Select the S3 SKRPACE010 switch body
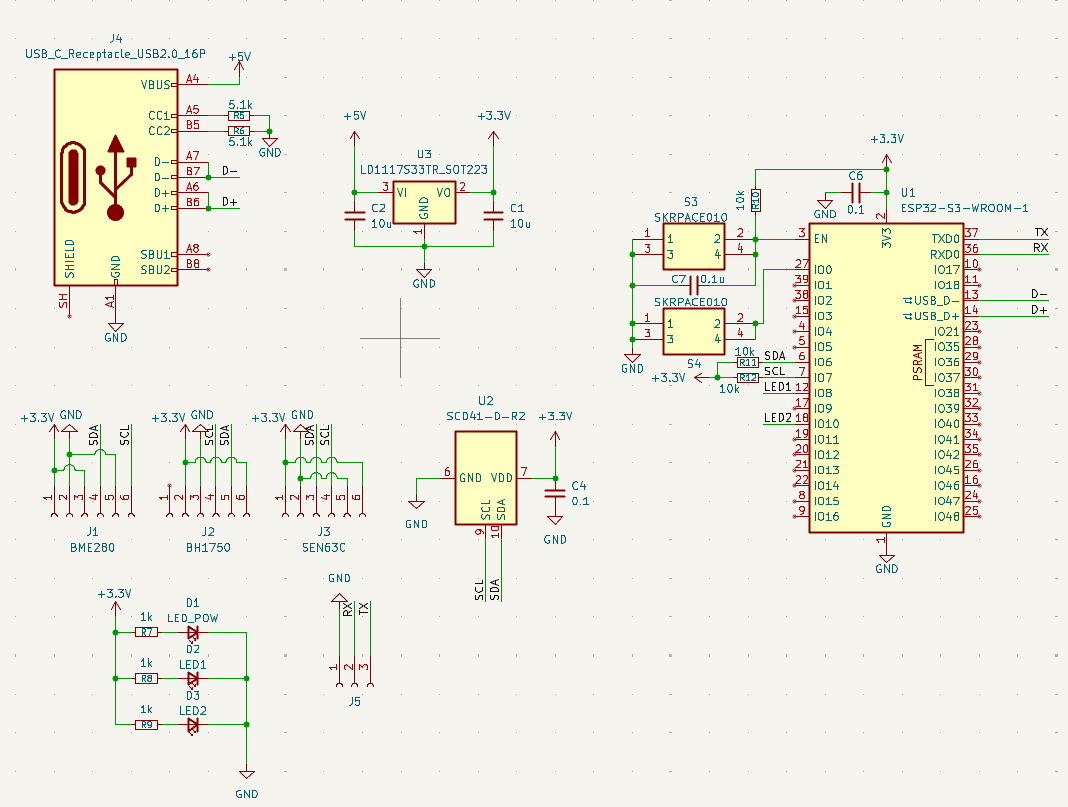This screenshot has height=807, width=1068. [x=694, y=247]
